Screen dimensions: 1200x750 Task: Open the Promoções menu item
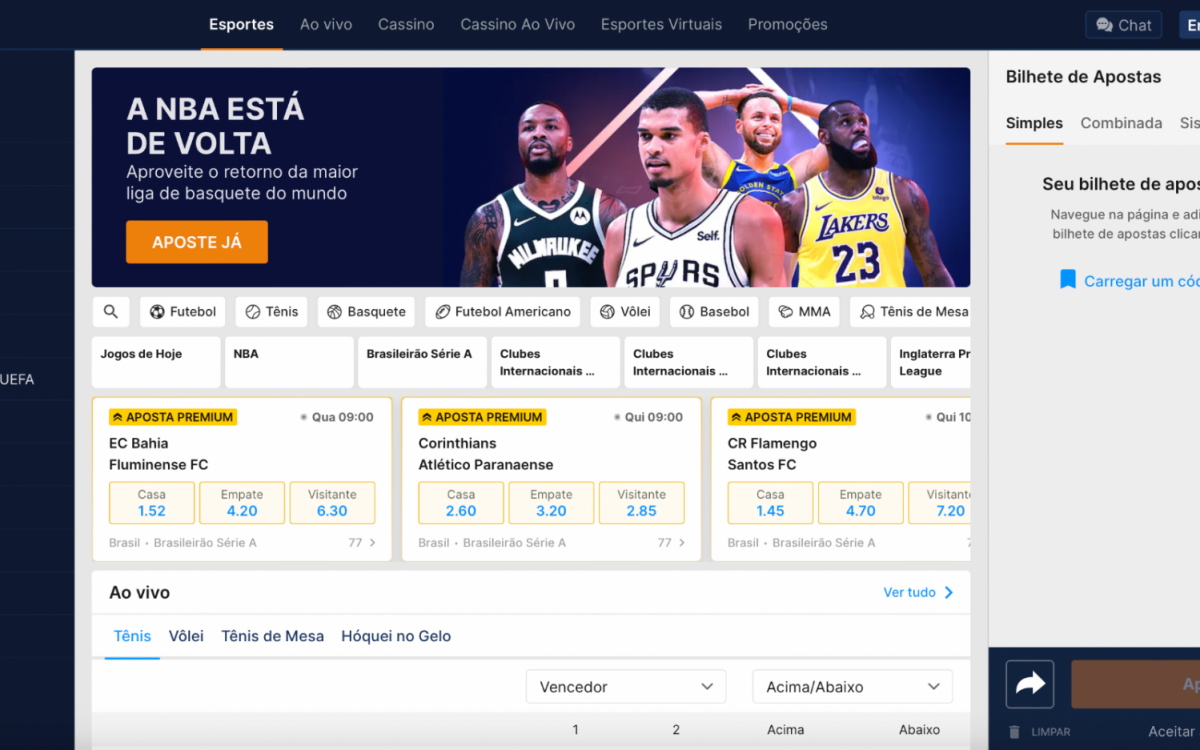pos(787,24)
